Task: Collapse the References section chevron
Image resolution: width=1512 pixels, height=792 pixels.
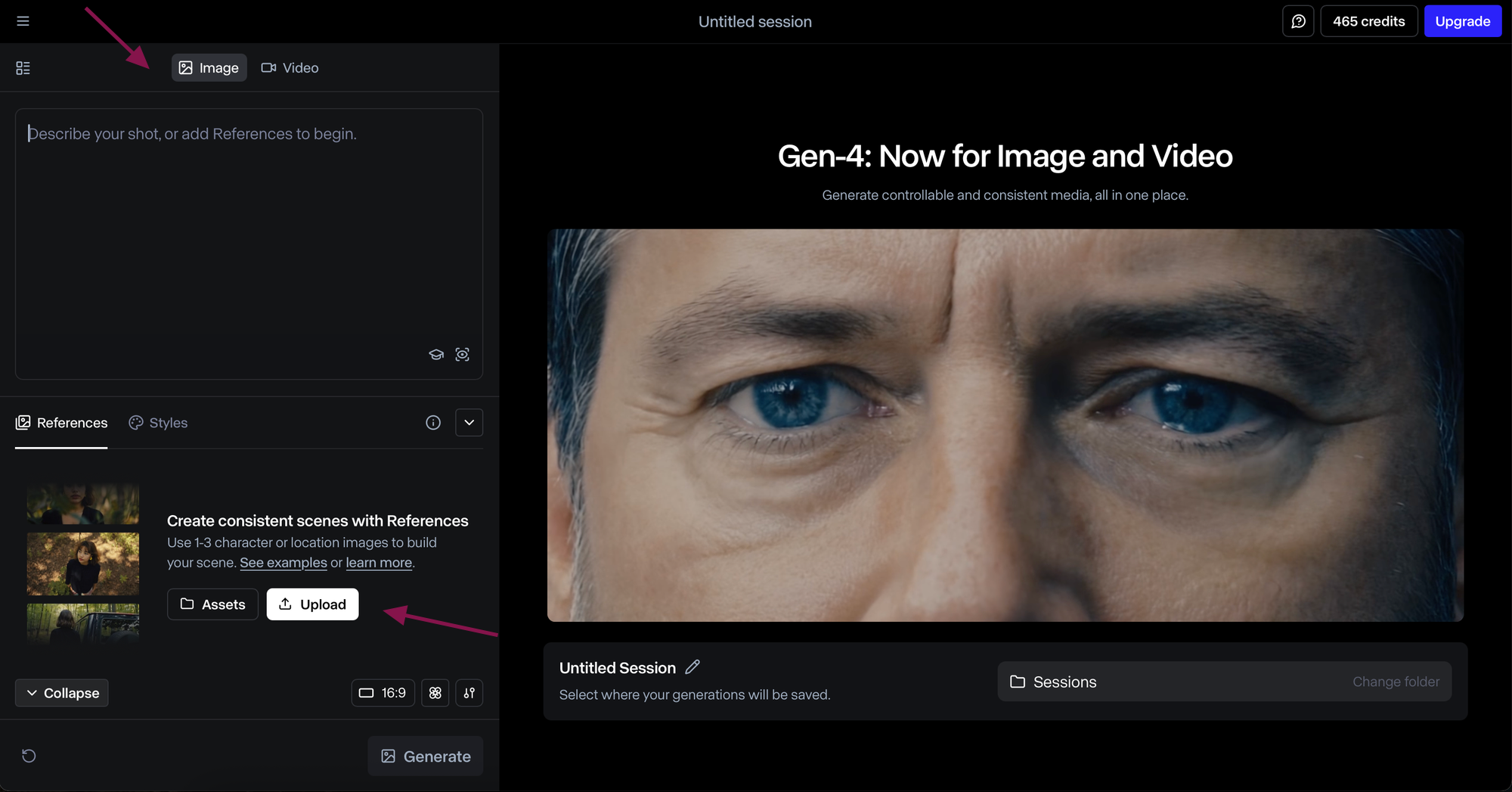Action: coord(469,423)
